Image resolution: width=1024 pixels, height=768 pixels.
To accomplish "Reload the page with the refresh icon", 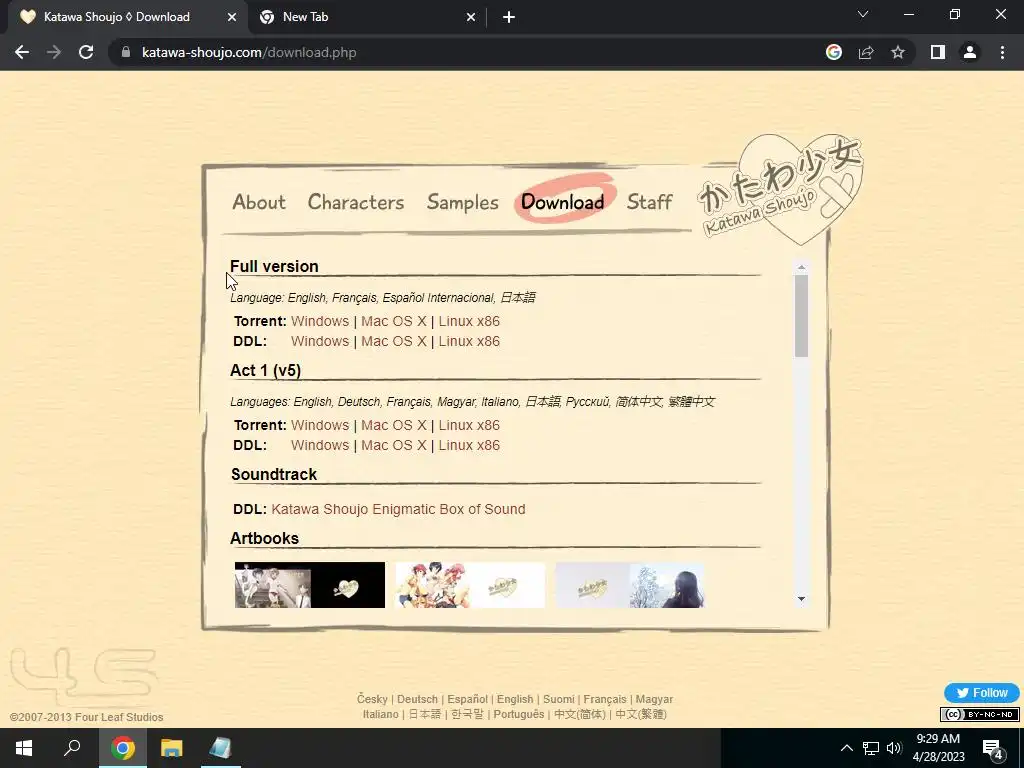I will tap(86, 52).
